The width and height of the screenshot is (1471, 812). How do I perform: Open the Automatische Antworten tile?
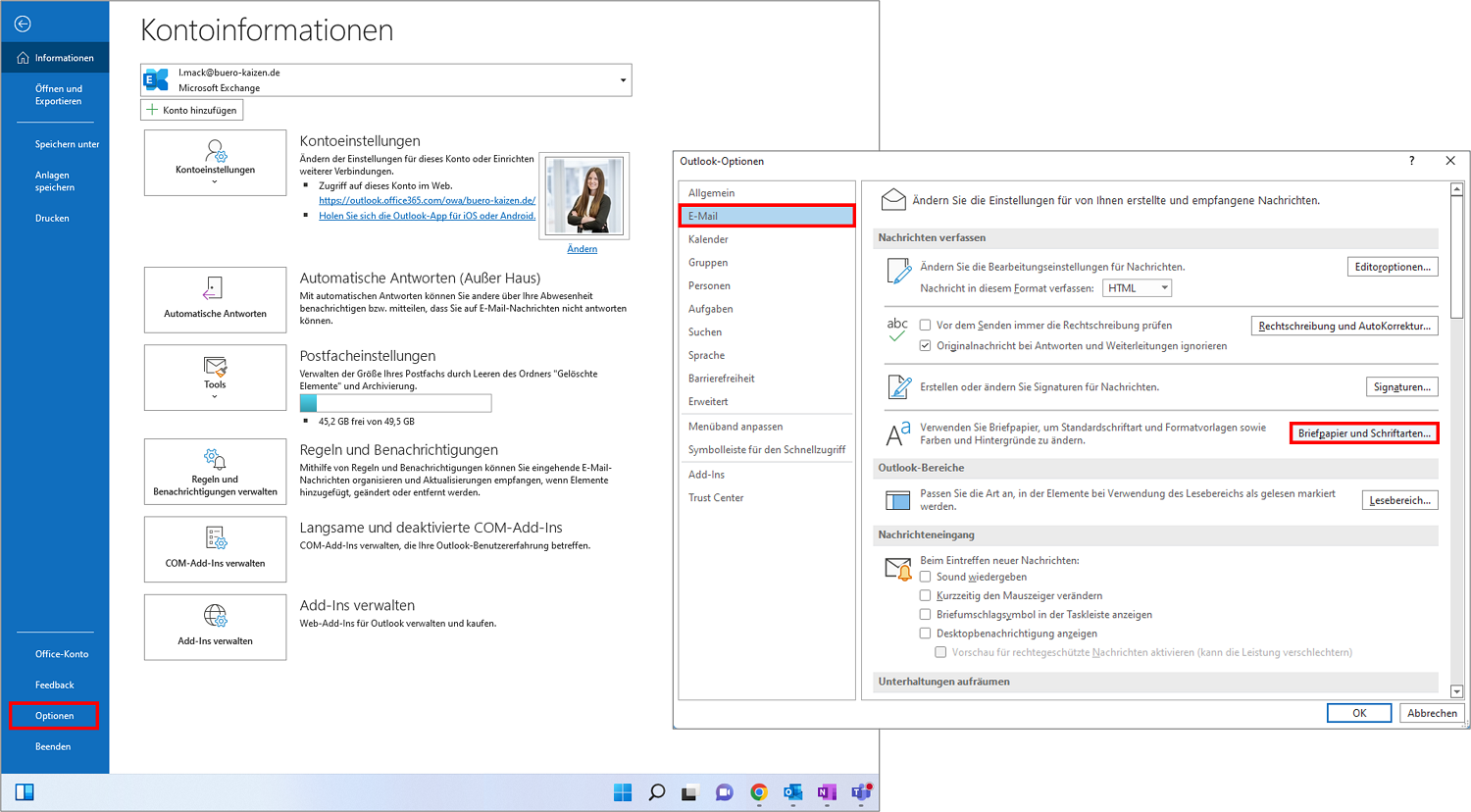(215, 300)
